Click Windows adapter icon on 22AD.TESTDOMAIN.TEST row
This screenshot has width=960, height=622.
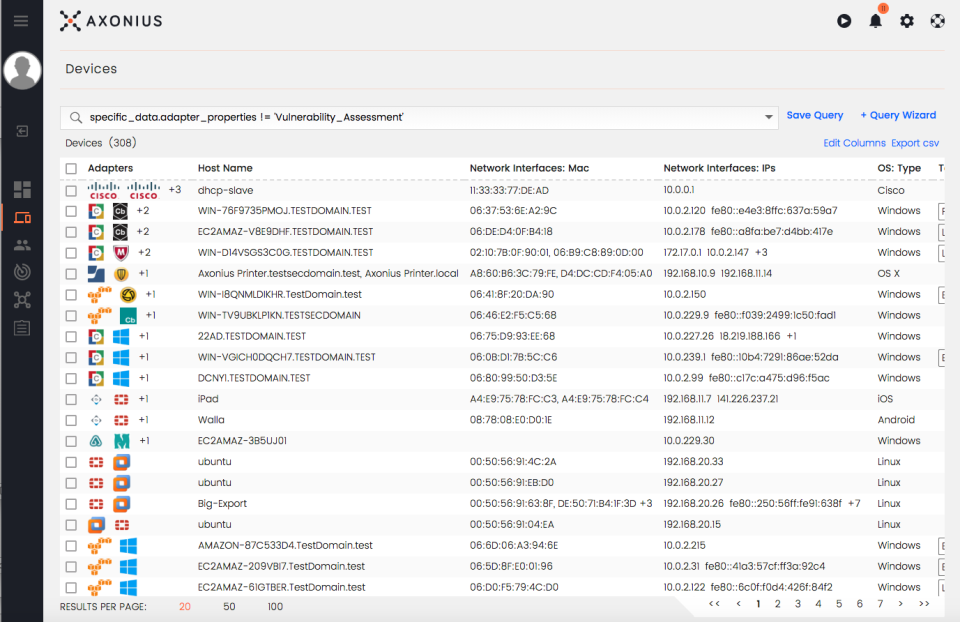[121, 337]
